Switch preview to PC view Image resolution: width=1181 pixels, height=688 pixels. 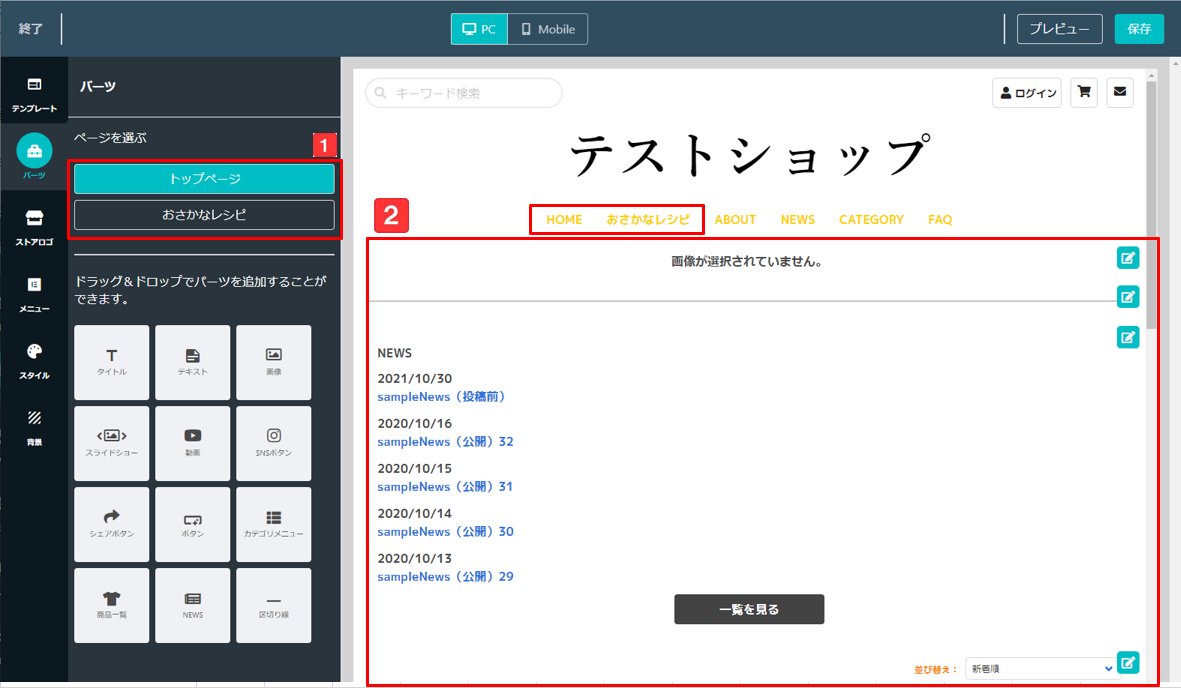pyautogui.click(x=479, y=29)
